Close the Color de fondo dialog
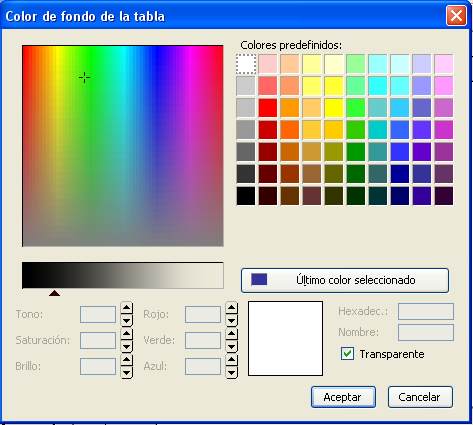Image resolution: width=473 pixels, height=425 pixels. [456, 15]
